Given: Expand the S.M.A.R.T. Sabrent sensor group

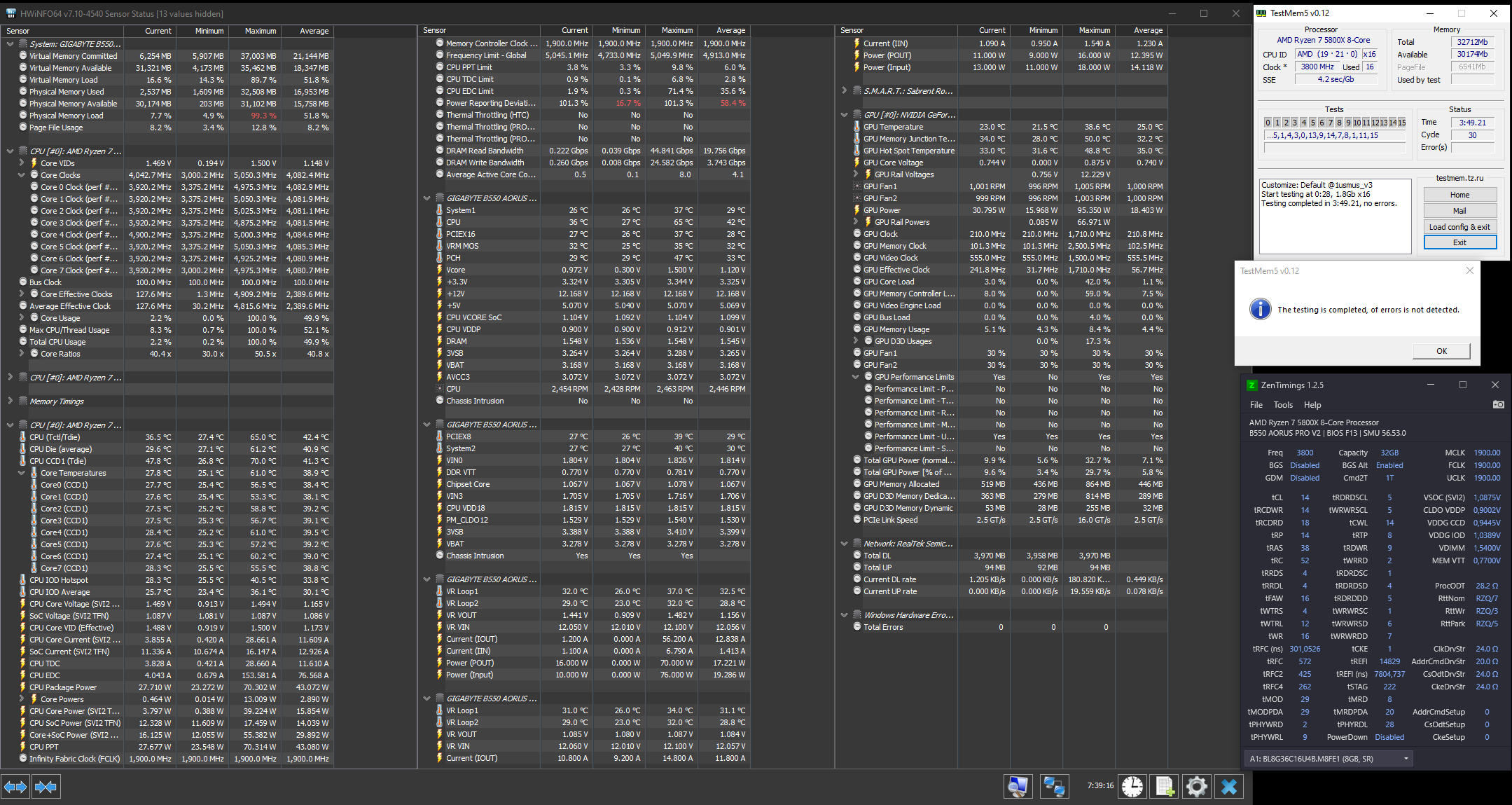Looking at the screenshot, I should coord(845,91).
